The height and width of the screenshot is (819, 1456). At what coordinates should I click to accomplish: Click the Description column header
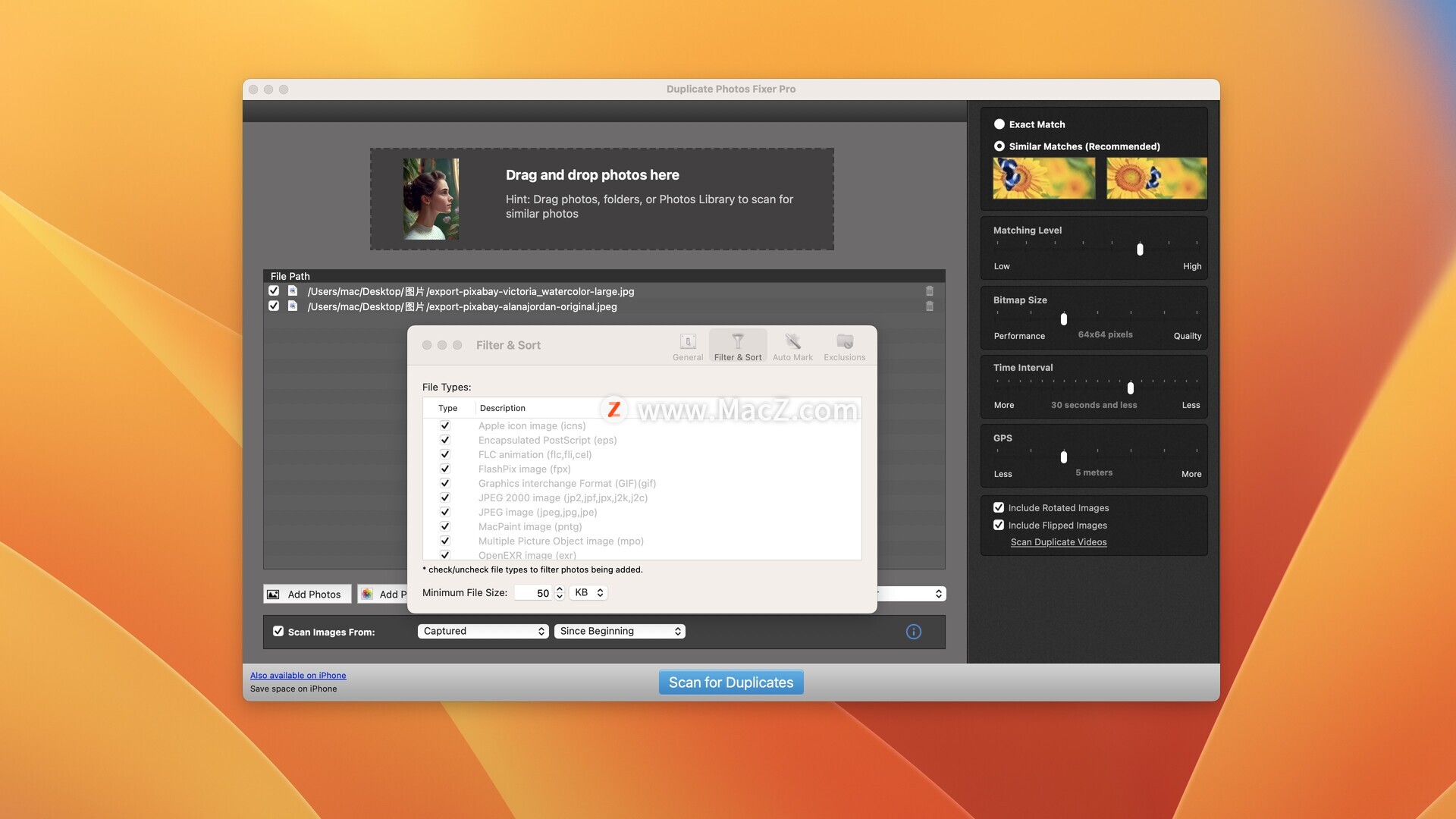point(502,408)
